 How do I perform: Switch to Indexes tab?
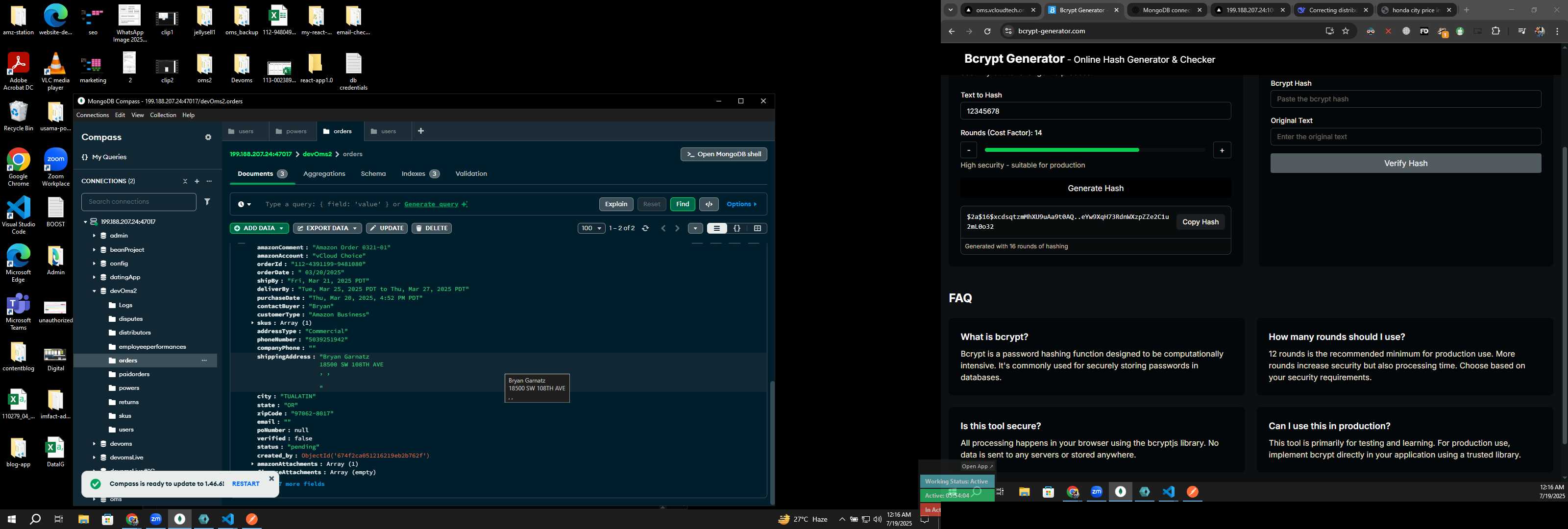click(420, 174)
